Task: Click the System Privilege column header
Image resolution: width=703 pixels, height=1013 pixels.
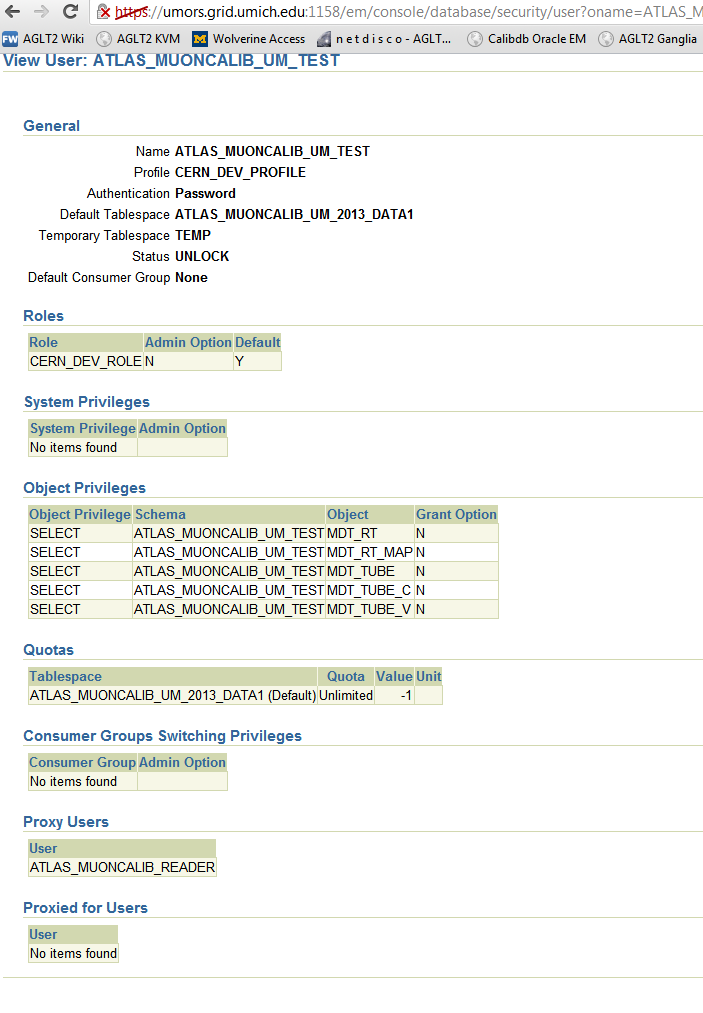Action: [x=83, y=428]
